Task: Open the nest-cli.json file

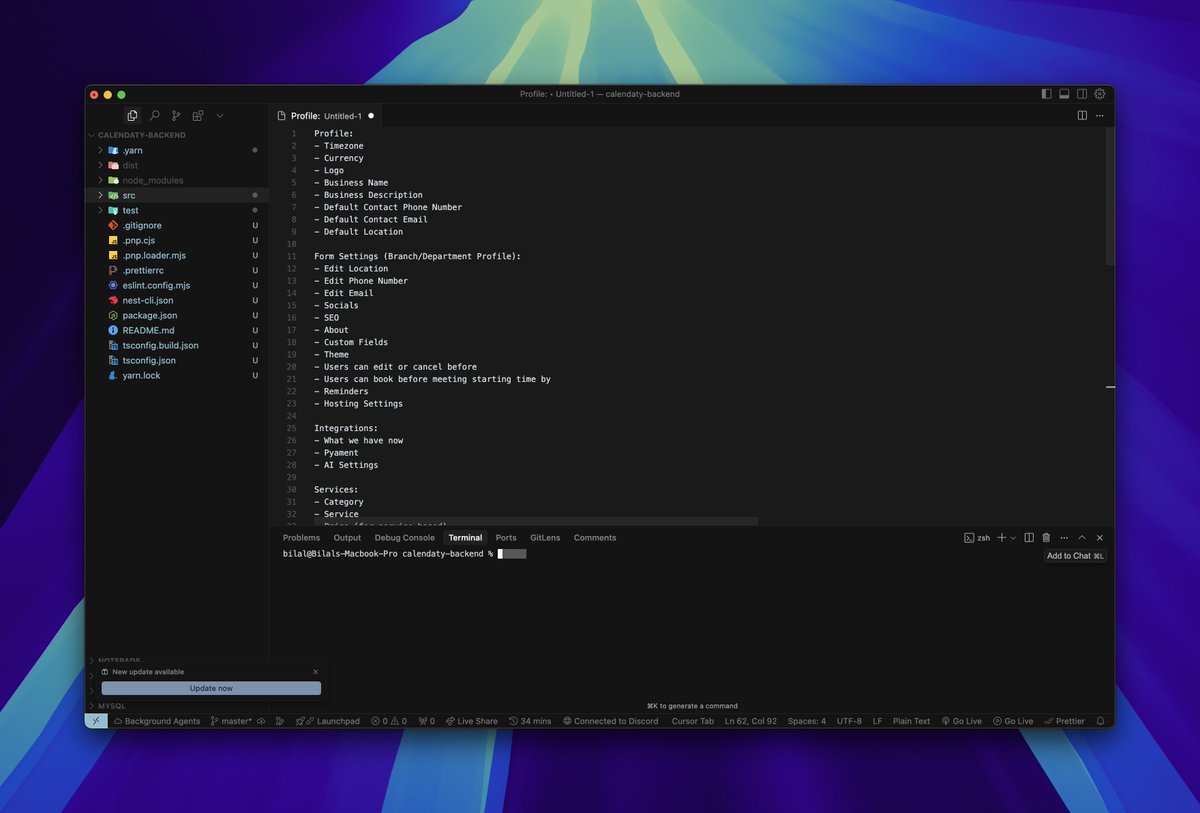Action: (148, 300)
